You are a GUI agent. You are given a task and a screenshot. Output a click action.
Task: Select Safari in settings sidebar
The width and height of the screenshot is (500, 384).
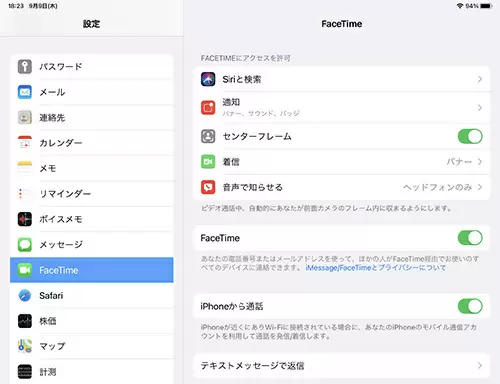92,295
